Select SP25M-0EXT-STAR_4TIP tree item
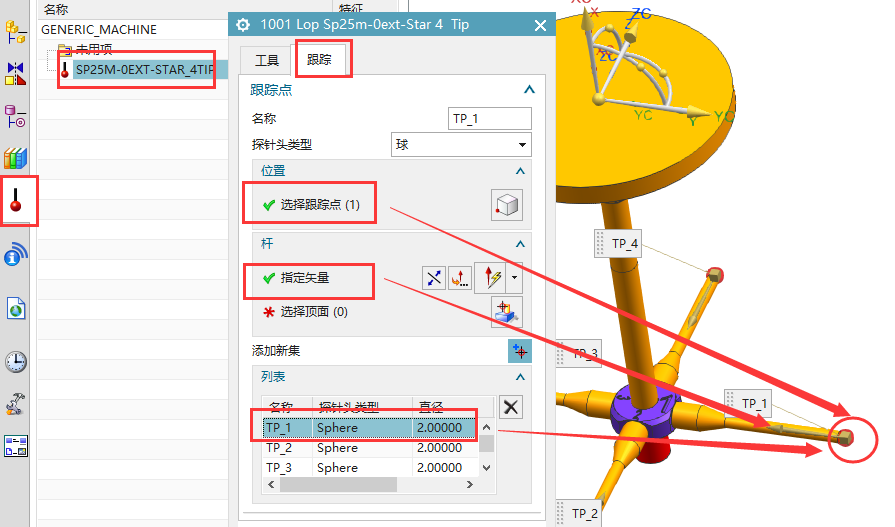The height and width of the screenshot is (527, 895). point(145,70)
